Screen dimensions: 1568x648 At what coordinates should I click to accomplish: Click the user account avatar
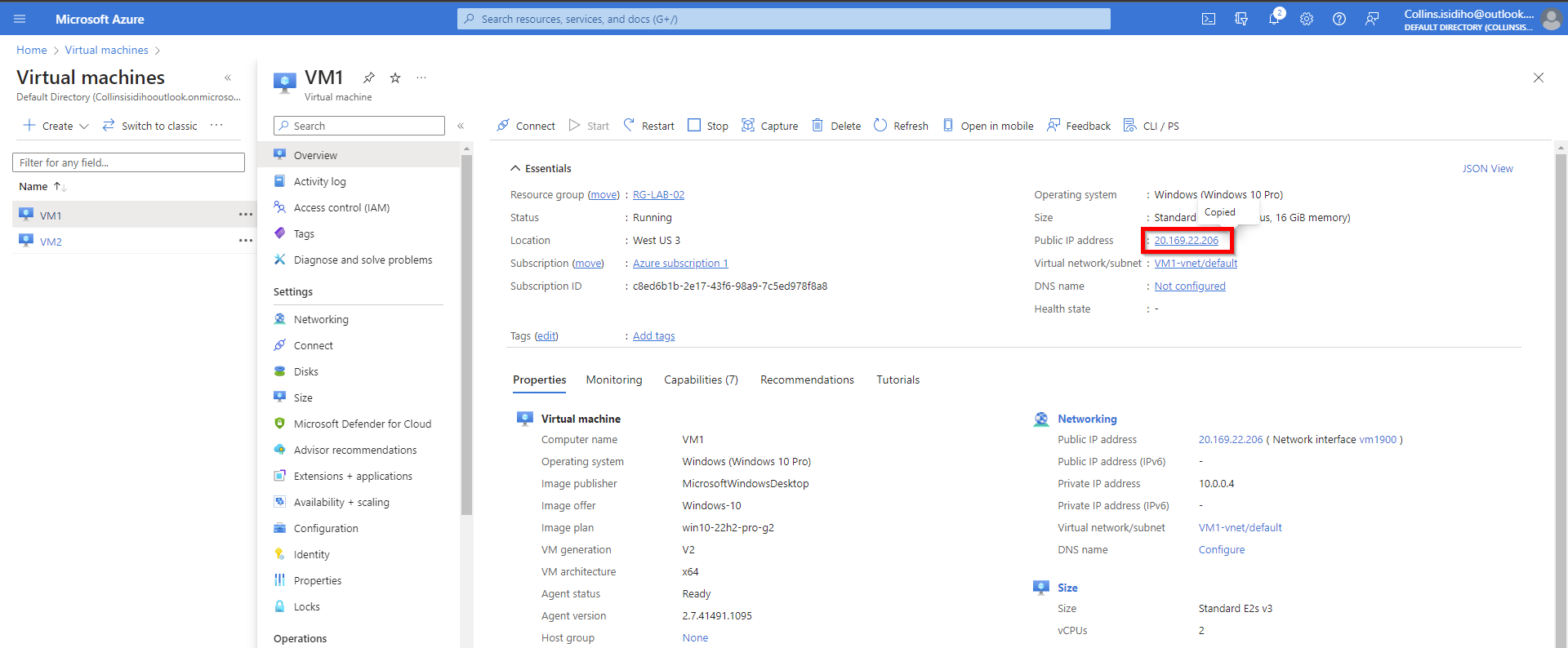pyautogui.click(x=1552, y=19)
